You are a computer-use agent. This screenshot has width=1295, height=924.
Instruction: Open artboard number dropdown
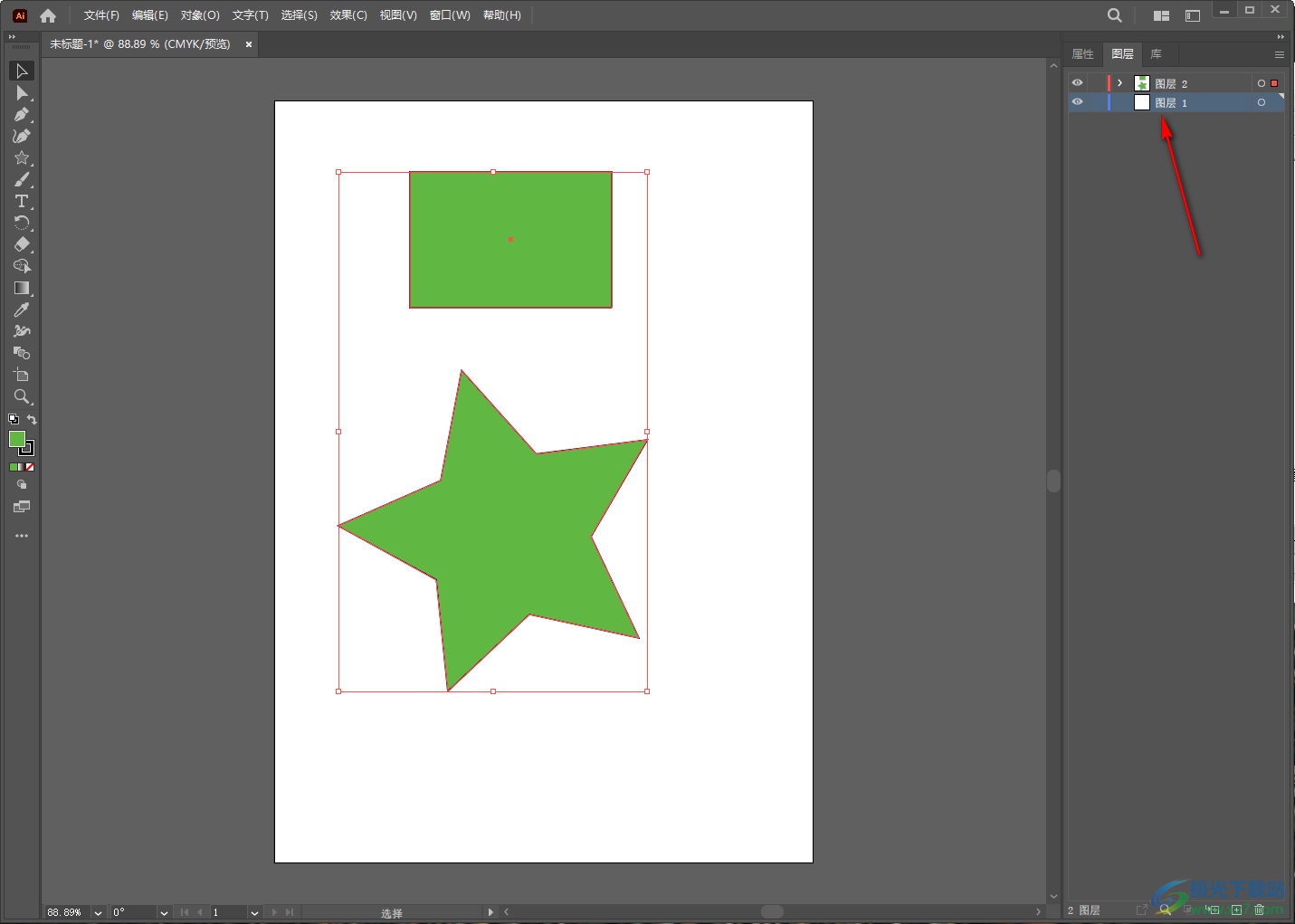pos(254,912)
